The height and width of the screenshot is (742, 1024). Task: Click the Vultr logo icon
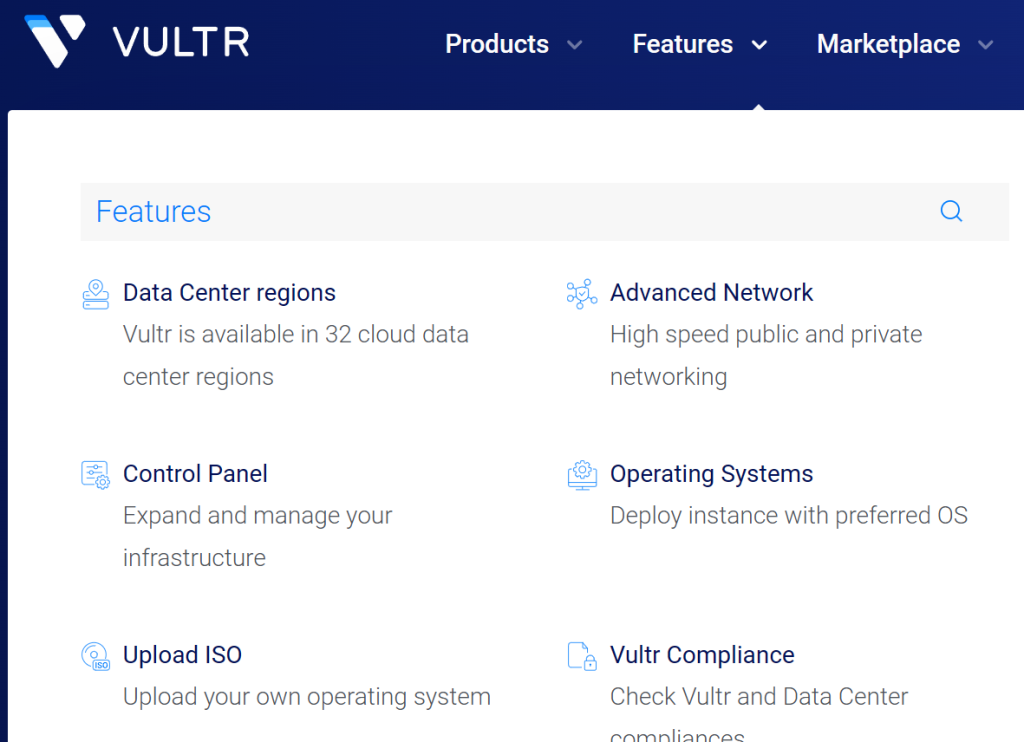point(55,41)
